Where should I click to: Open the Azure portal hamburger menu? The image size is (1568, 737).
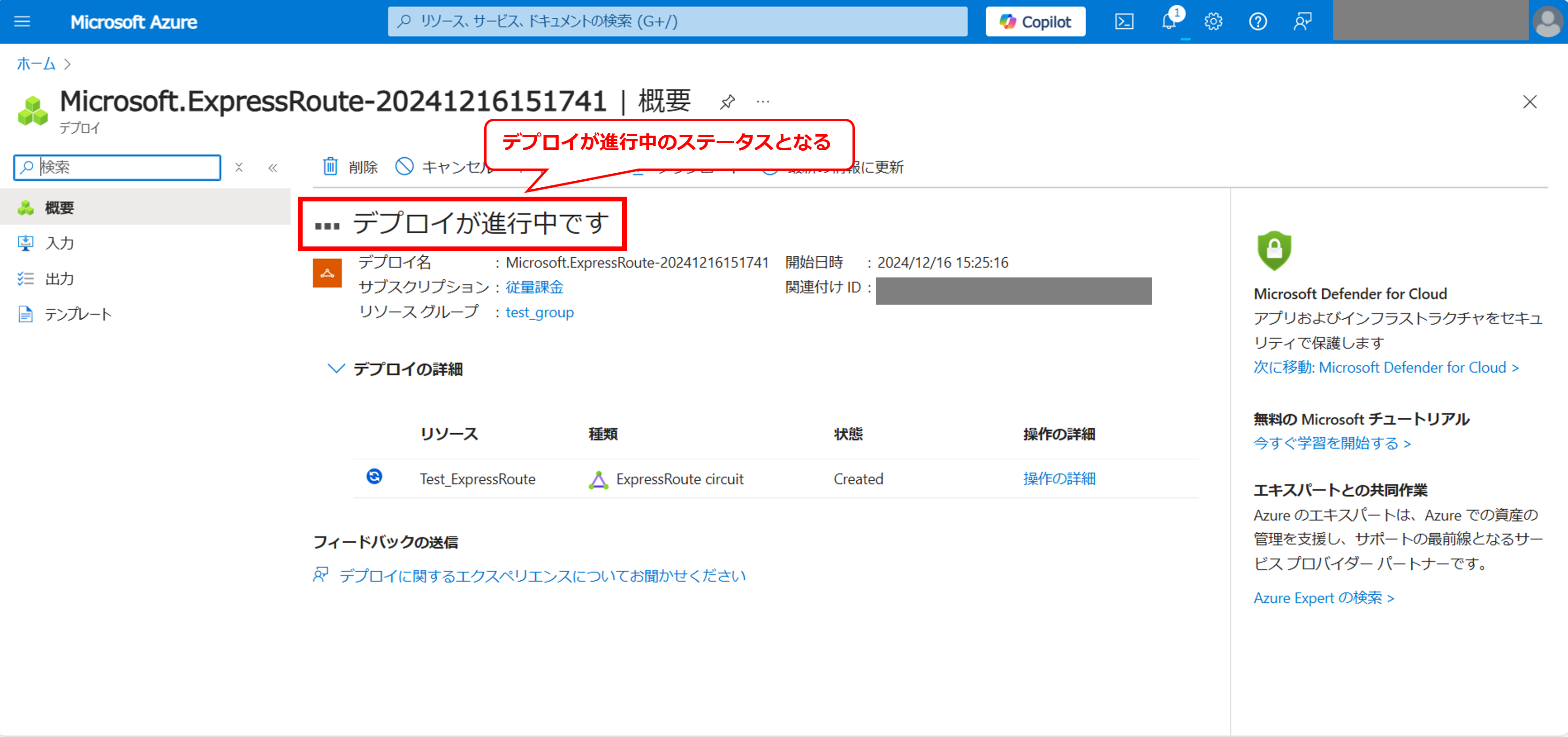[x=22, y=22]
